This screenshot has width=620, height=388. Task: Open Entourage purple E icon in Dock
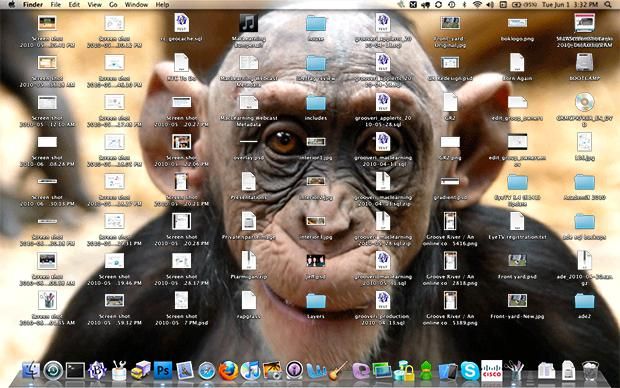point(360,371)
